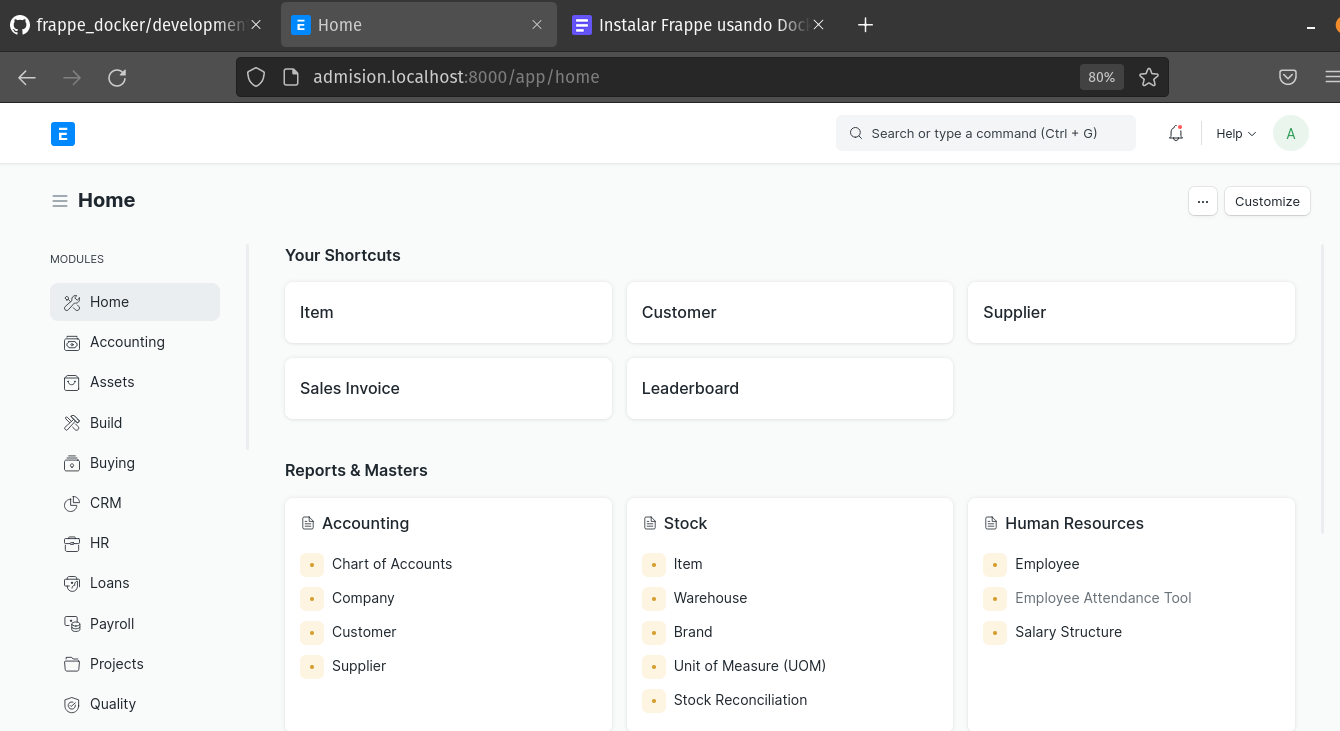
Task: Open the Sales Invoice shortcut
Action: [x=448, y=388]
